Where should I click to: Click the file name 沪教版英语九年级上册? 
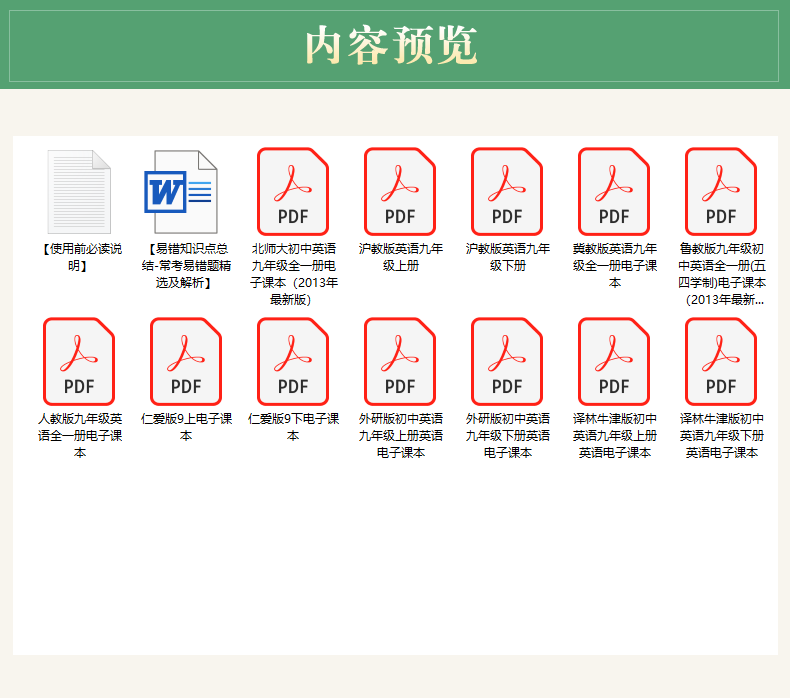pyautogui.click(x=401, y=257)
